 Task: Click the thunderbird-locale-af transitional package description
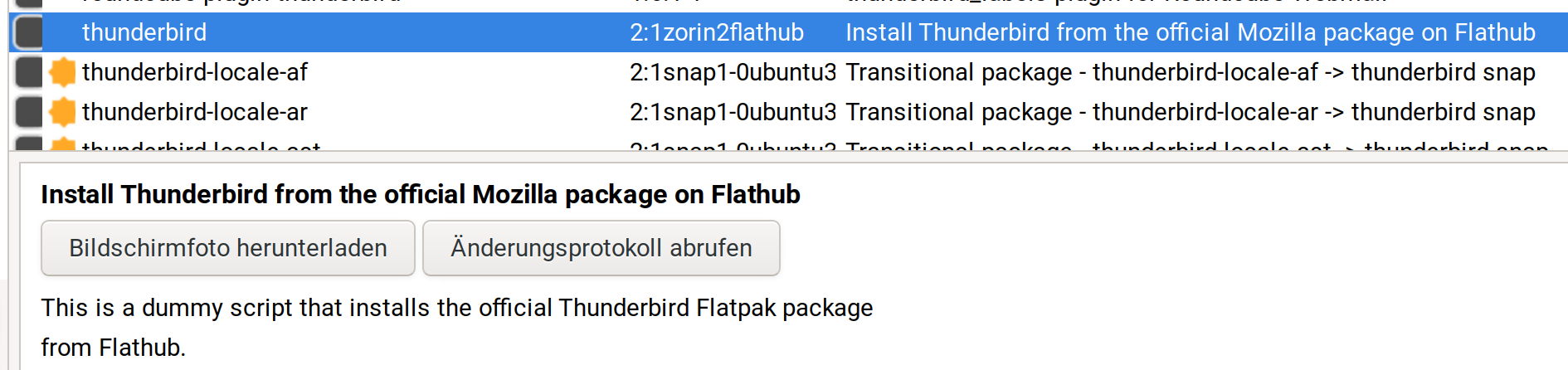[x=1191, y=72]
